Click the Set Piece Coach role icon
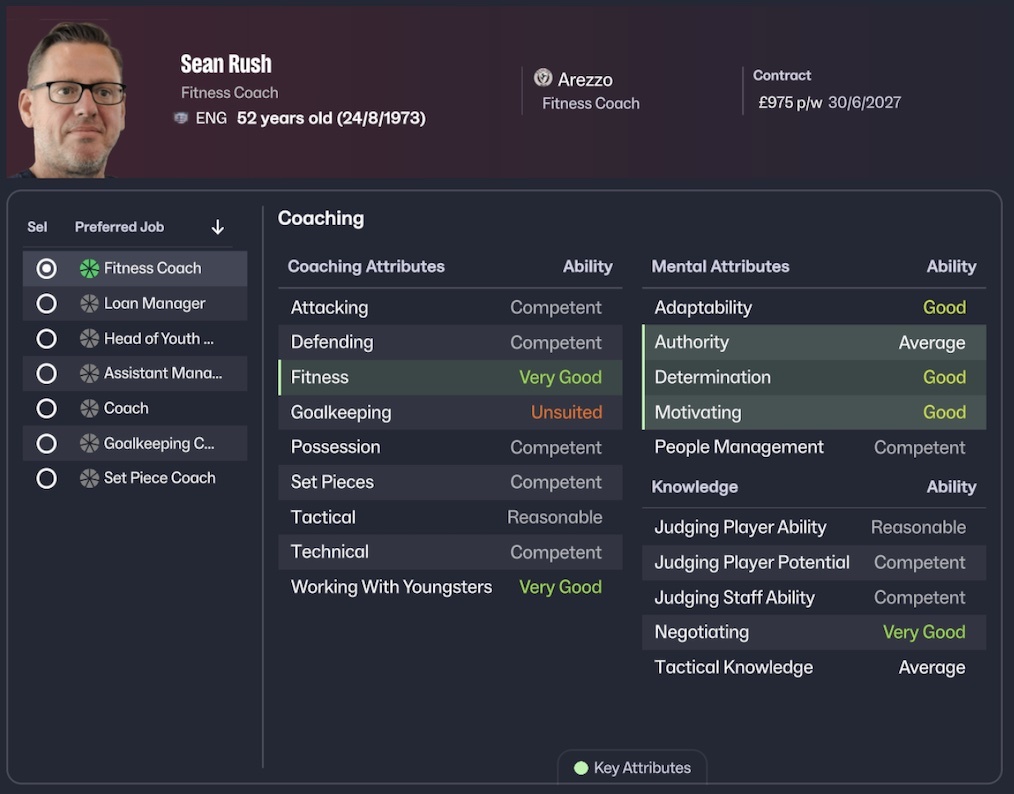 click(x=90, y=478)
